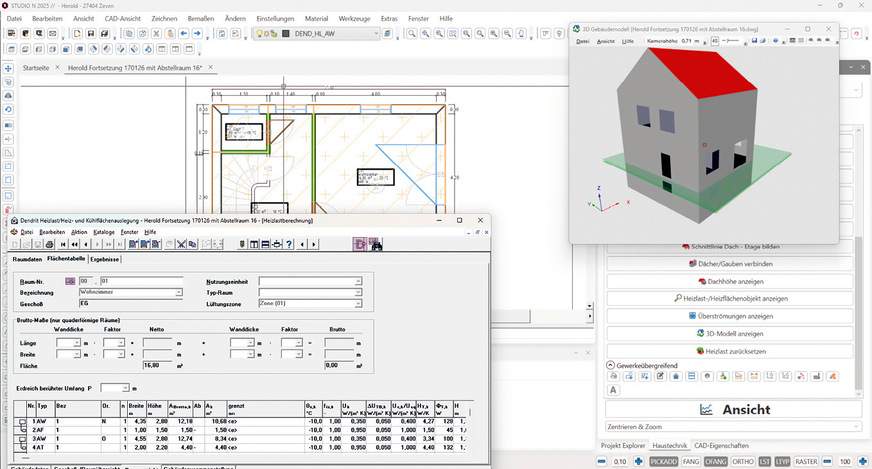
Task: Click the camera slider in 3D window toolbar
Action: tap(732, 41)
